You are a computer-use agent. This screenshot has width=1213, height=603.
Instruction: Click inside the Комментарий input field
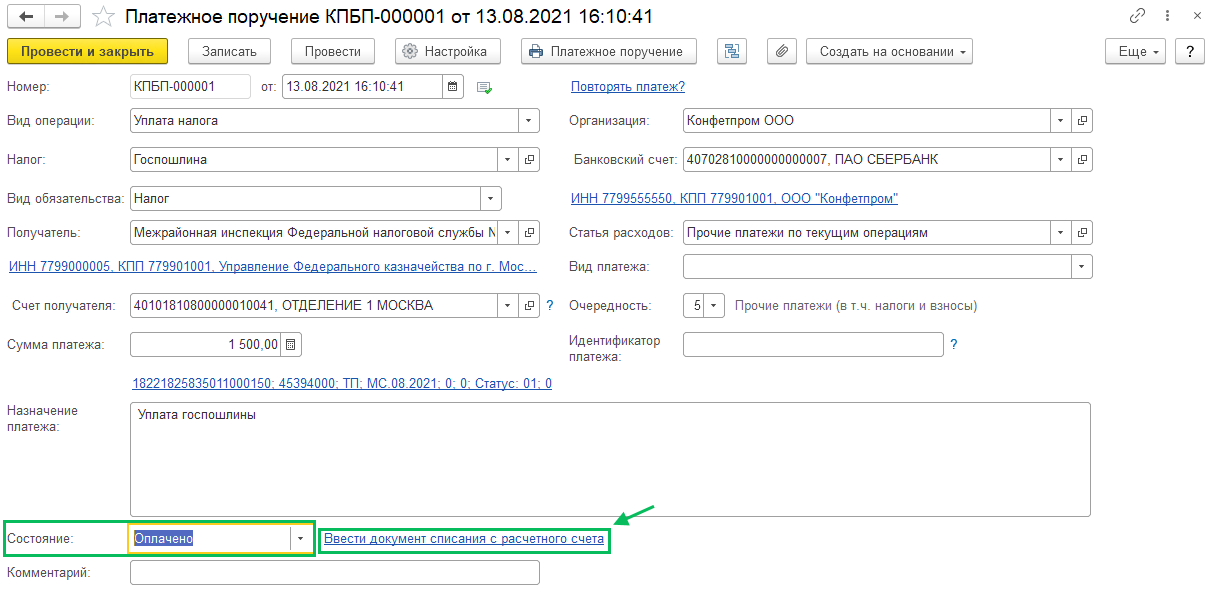click(335, 573)
